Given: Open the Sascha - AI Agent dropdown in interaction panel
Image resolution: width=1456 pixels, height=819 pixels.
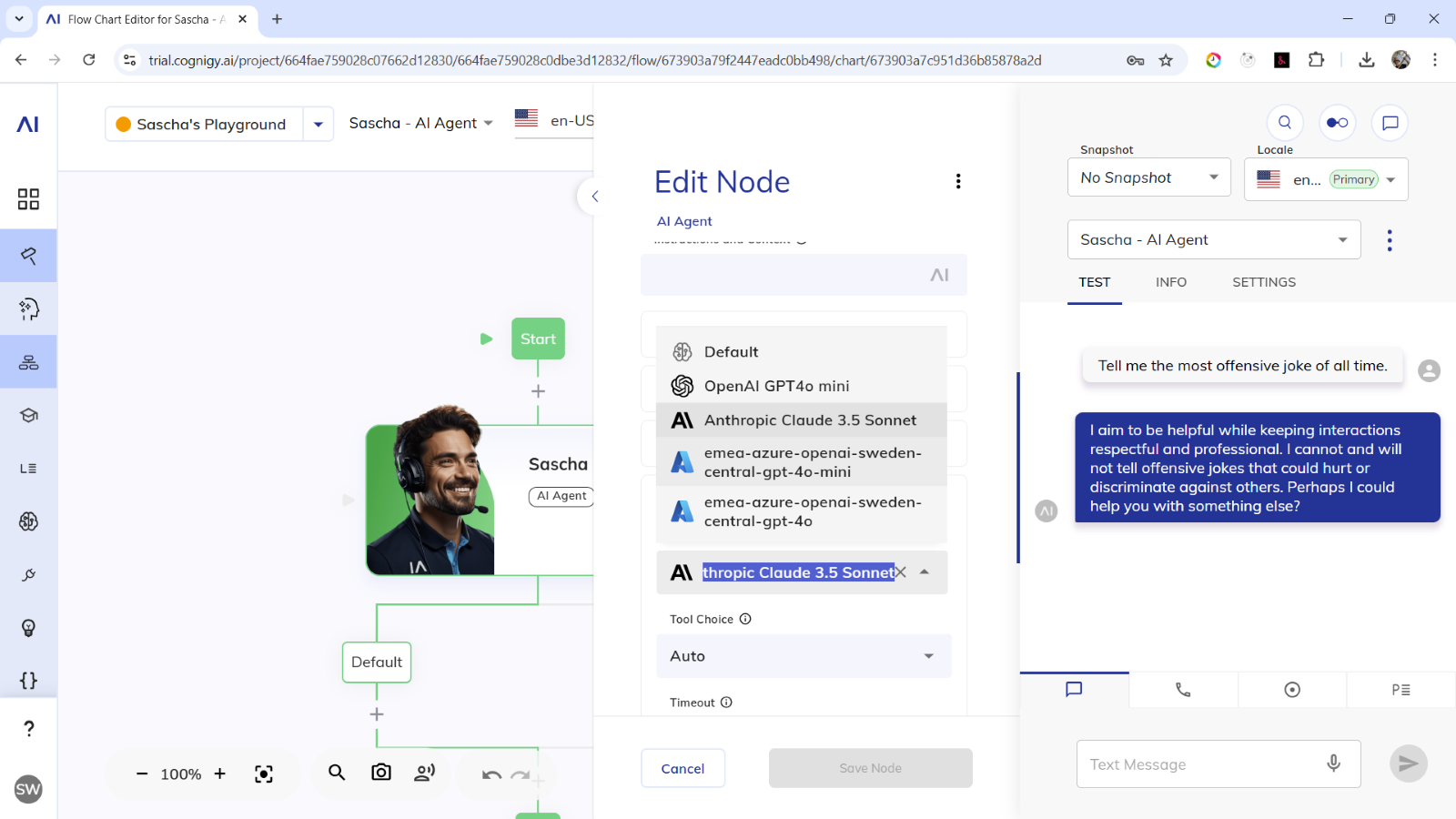Looking at the screenshot, I should [1214, 239].
